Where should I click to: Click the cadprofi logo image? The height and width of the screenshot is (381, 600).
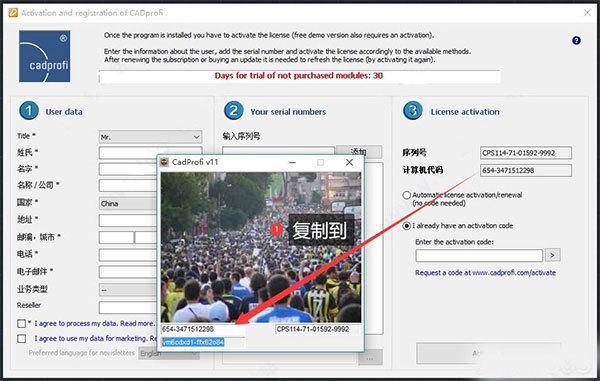pyautogui.click(x=45, y=56)
